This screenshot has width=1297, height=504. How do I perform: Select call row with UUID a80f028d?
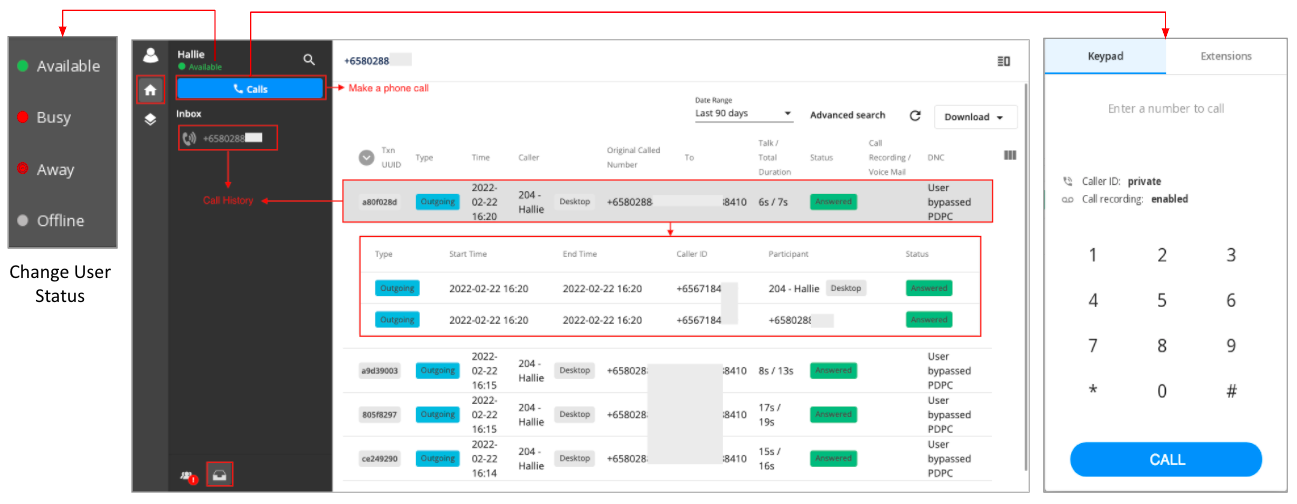click(669, 201)
